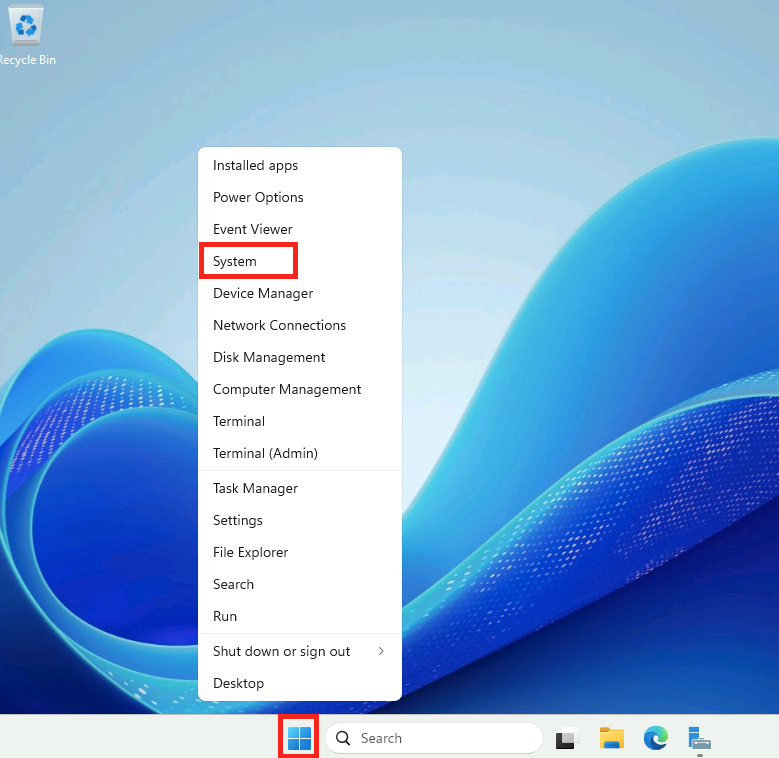Focus the taskbar Search field
The image size is (779, 758).
click(x=434, y=738)
